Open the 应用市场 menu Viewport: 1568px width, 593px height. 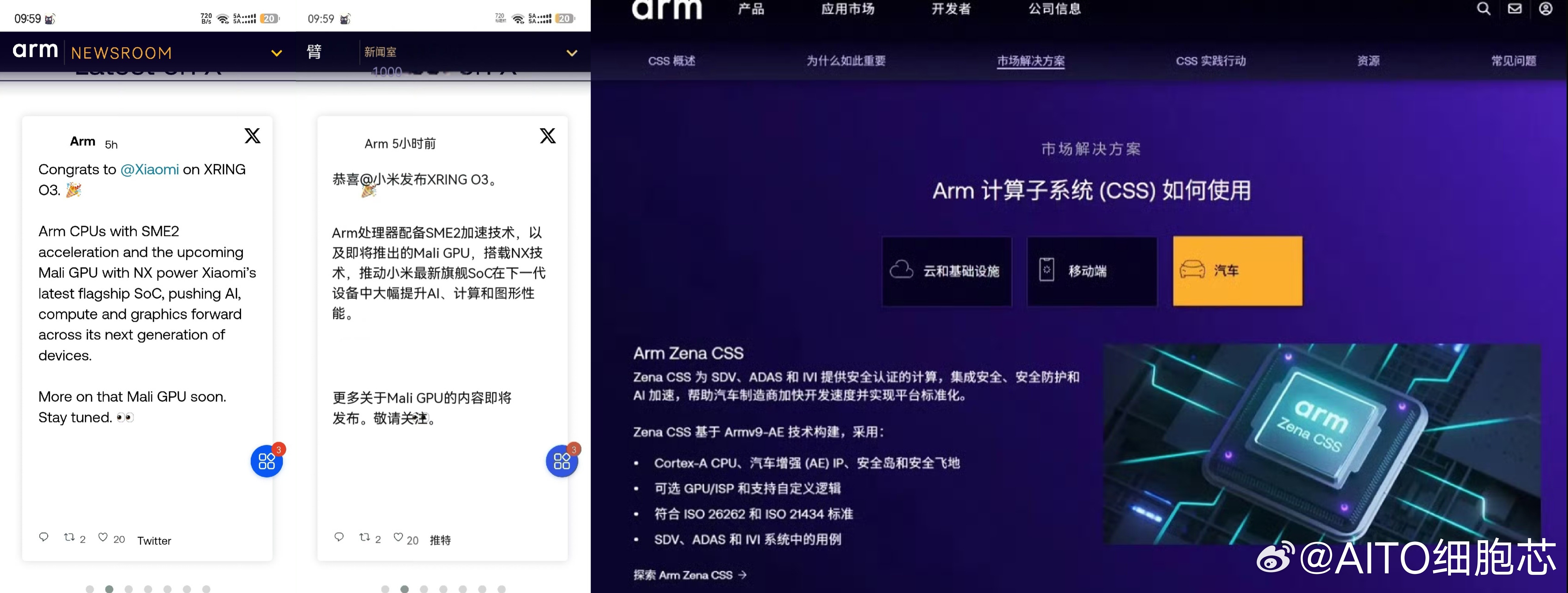point(848,9)
